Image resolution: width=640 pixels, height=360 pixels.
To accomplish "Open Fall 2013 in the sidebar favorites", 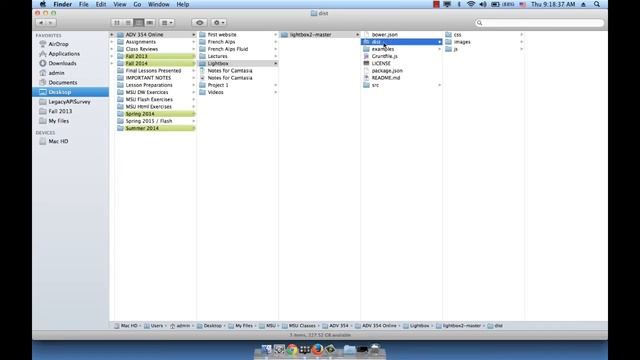I will tap(60, 111).
